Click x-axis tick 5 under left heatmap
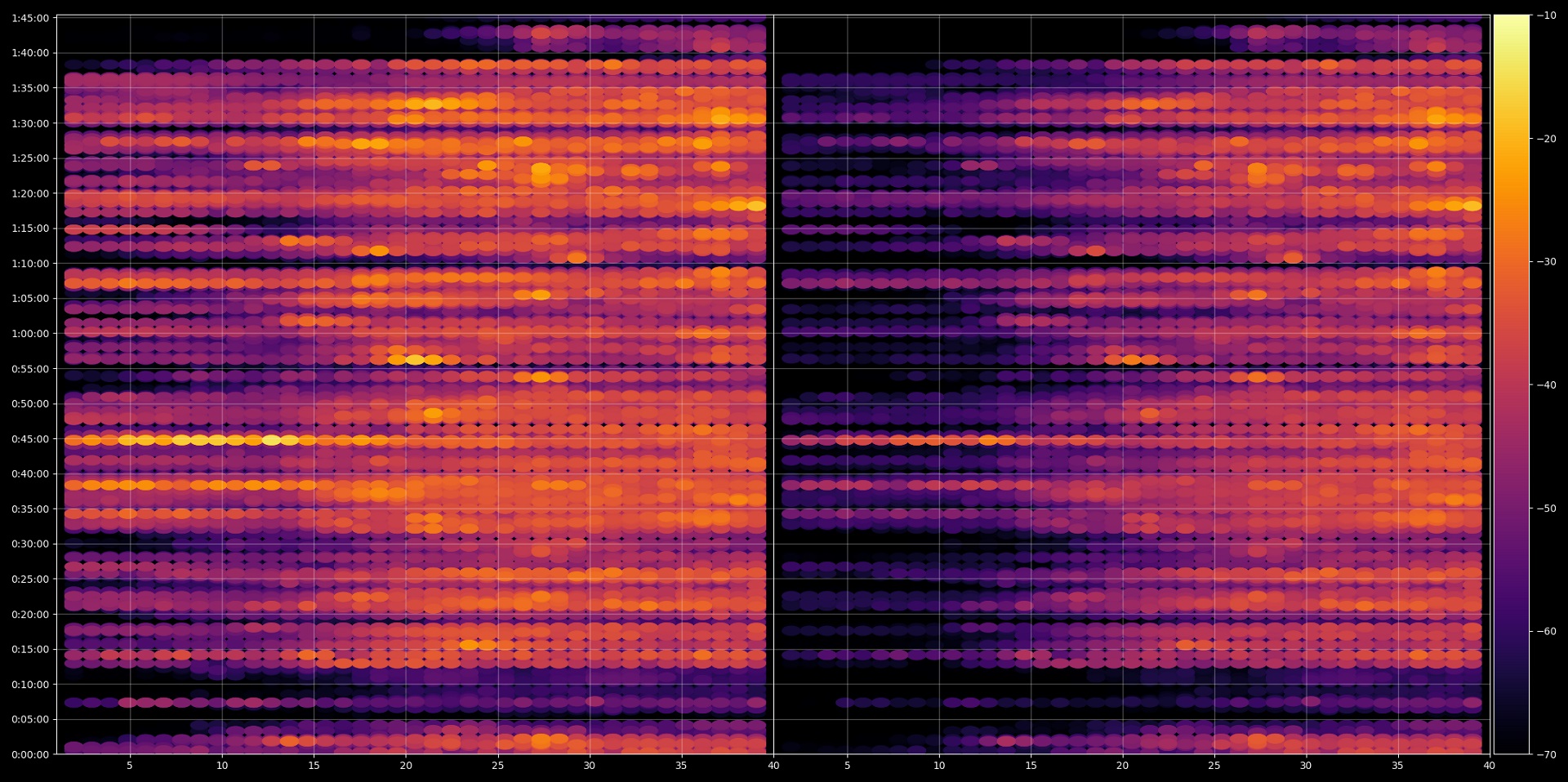This screenshot has width=1568, height=782. point(130,766)
